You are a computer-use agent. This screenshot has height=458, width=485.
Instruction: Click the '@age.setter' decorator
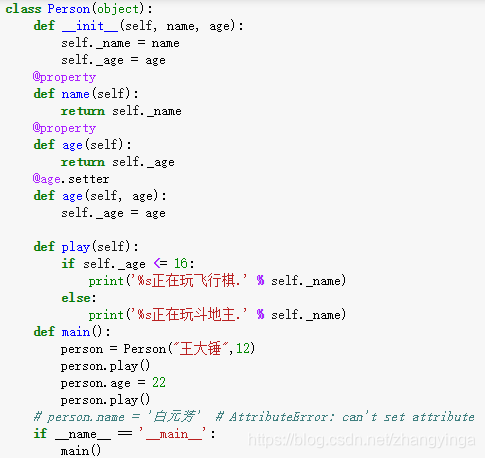(x=71, y=179)
